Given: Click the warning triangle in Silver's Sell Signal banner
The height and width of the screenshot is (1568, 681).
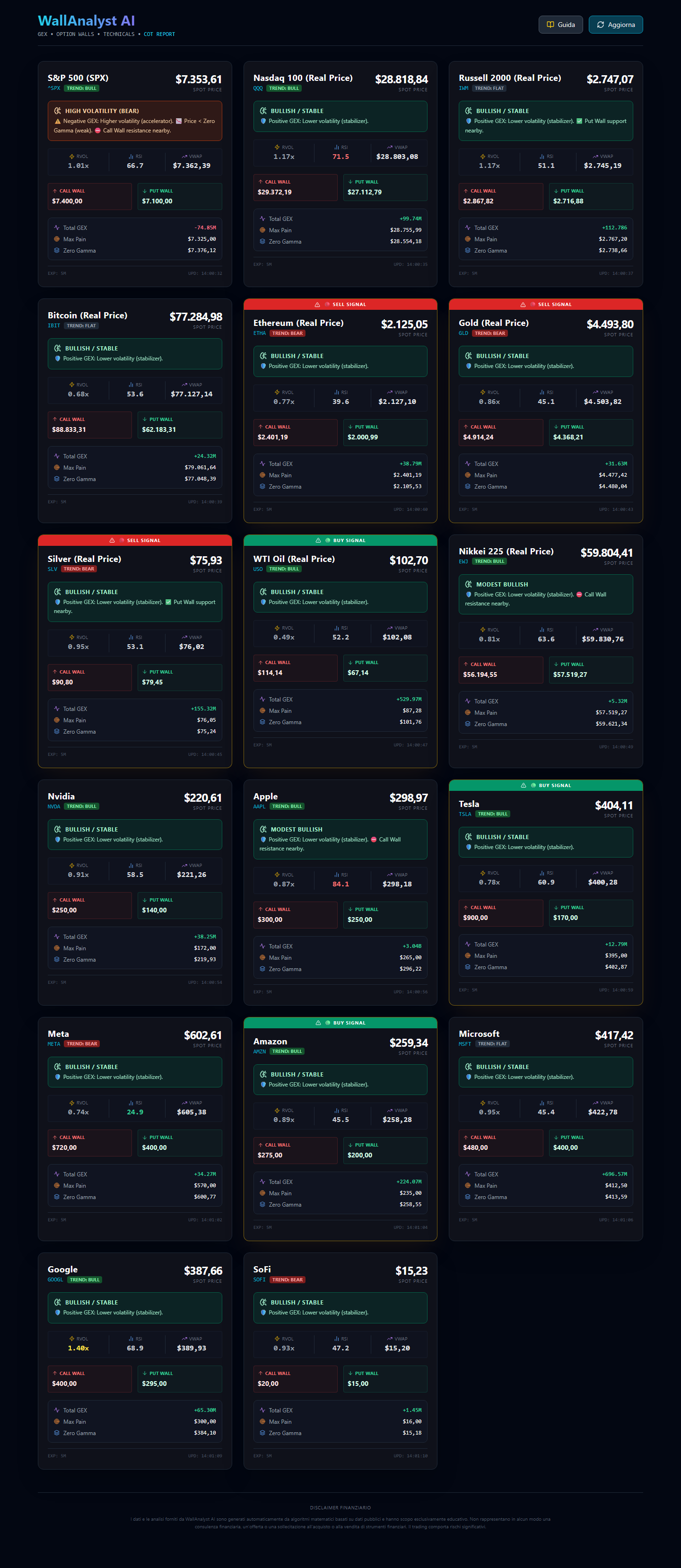Looking at the screenshot, I should (112, 541).
